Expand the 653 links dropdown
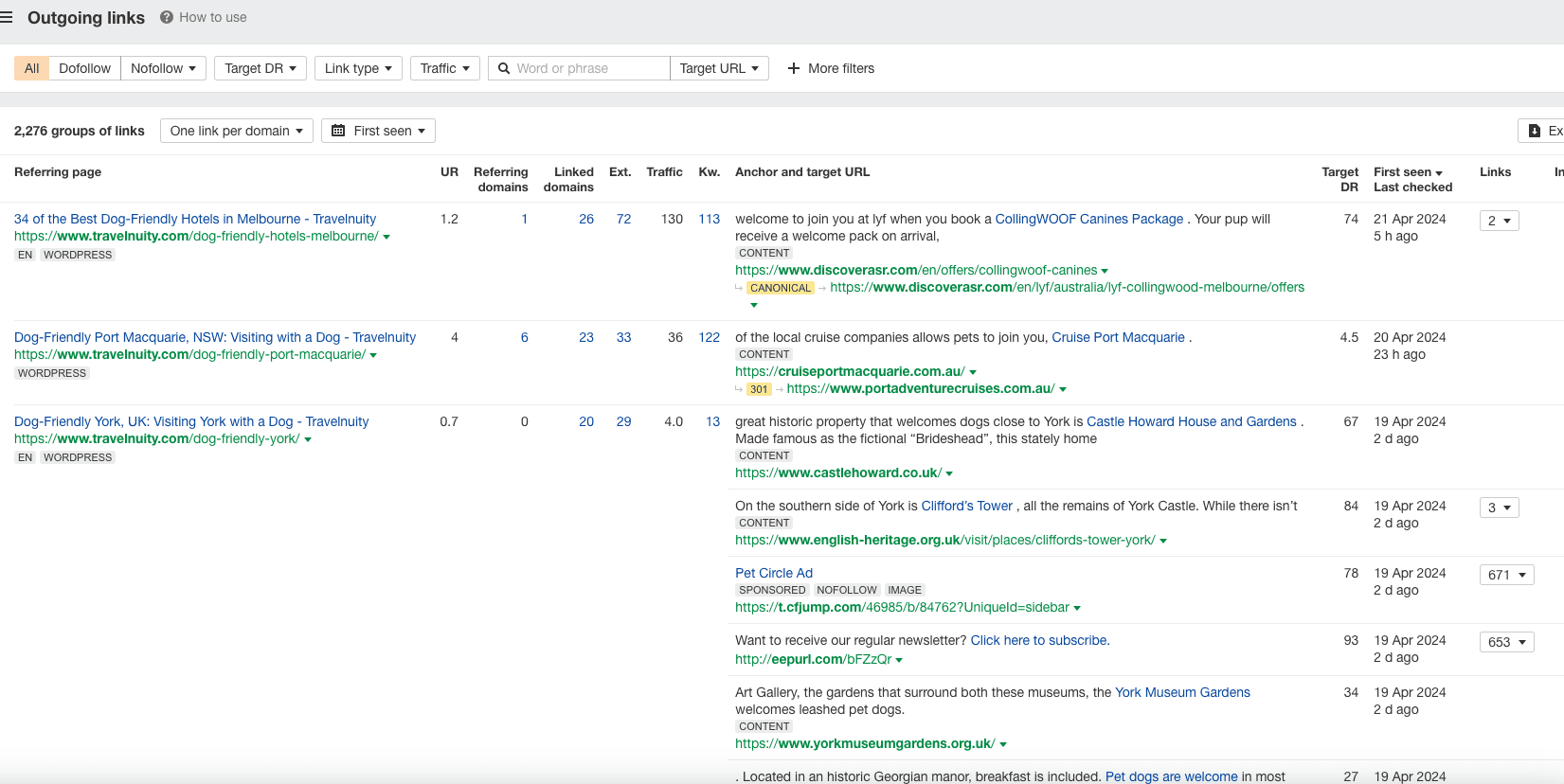The width and height of the screenshot is (1564, 784). [x=1506, y=642]
